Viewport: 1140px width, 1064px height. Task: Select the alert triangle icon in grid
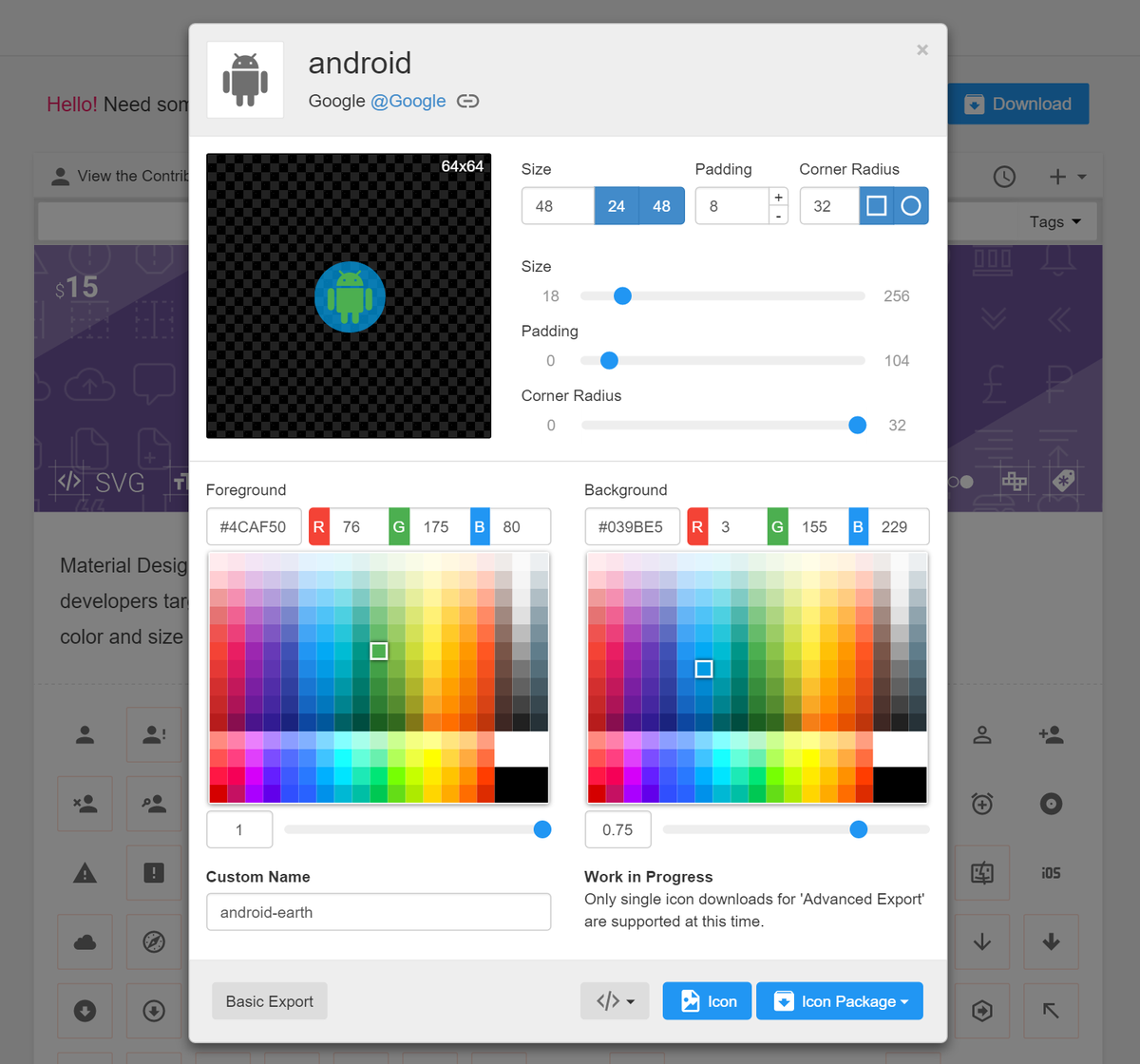[x=85, y=873]
